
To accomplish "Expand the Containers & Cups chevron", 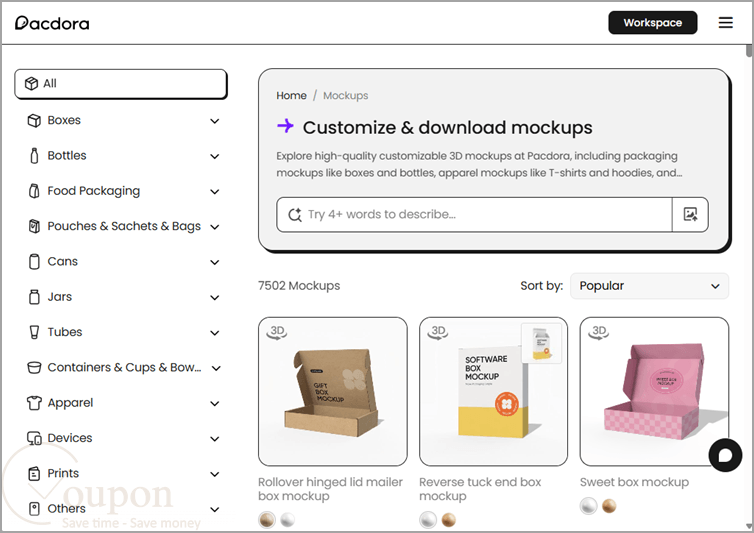I will coord(216,368).
